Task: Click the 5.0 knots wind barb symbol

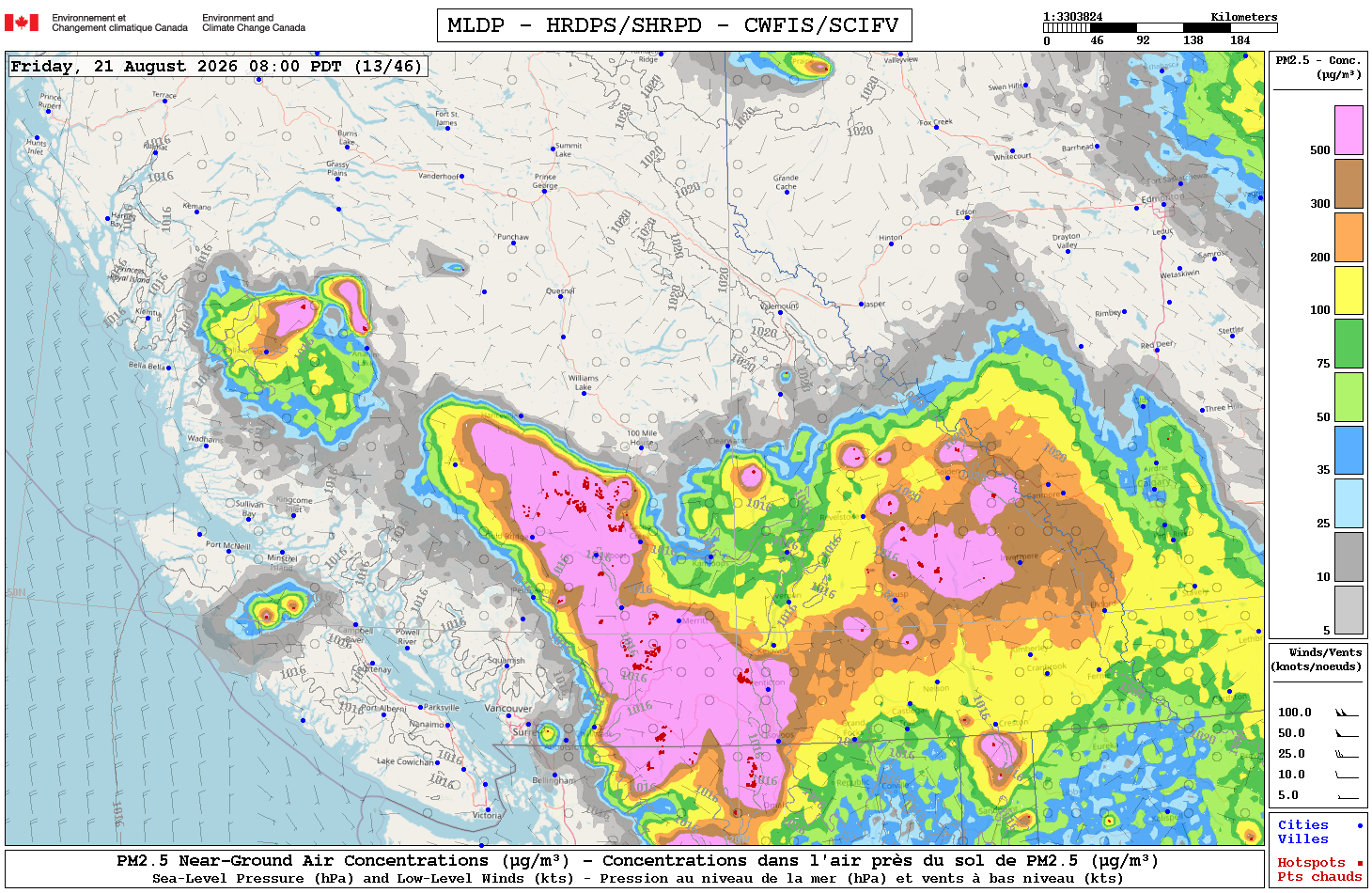Action: coord(1347,796)
